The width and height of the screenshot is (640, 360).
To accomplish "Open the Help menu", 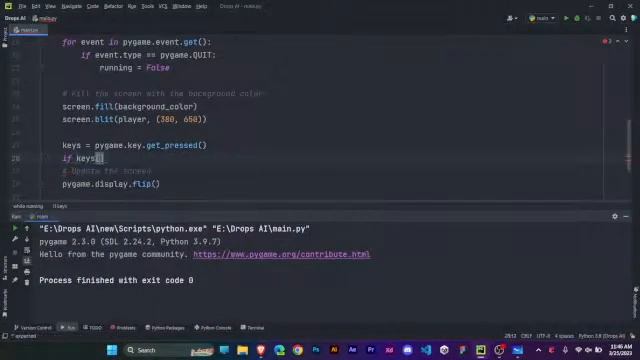I will pyautogui.click(x=201, y=7).
